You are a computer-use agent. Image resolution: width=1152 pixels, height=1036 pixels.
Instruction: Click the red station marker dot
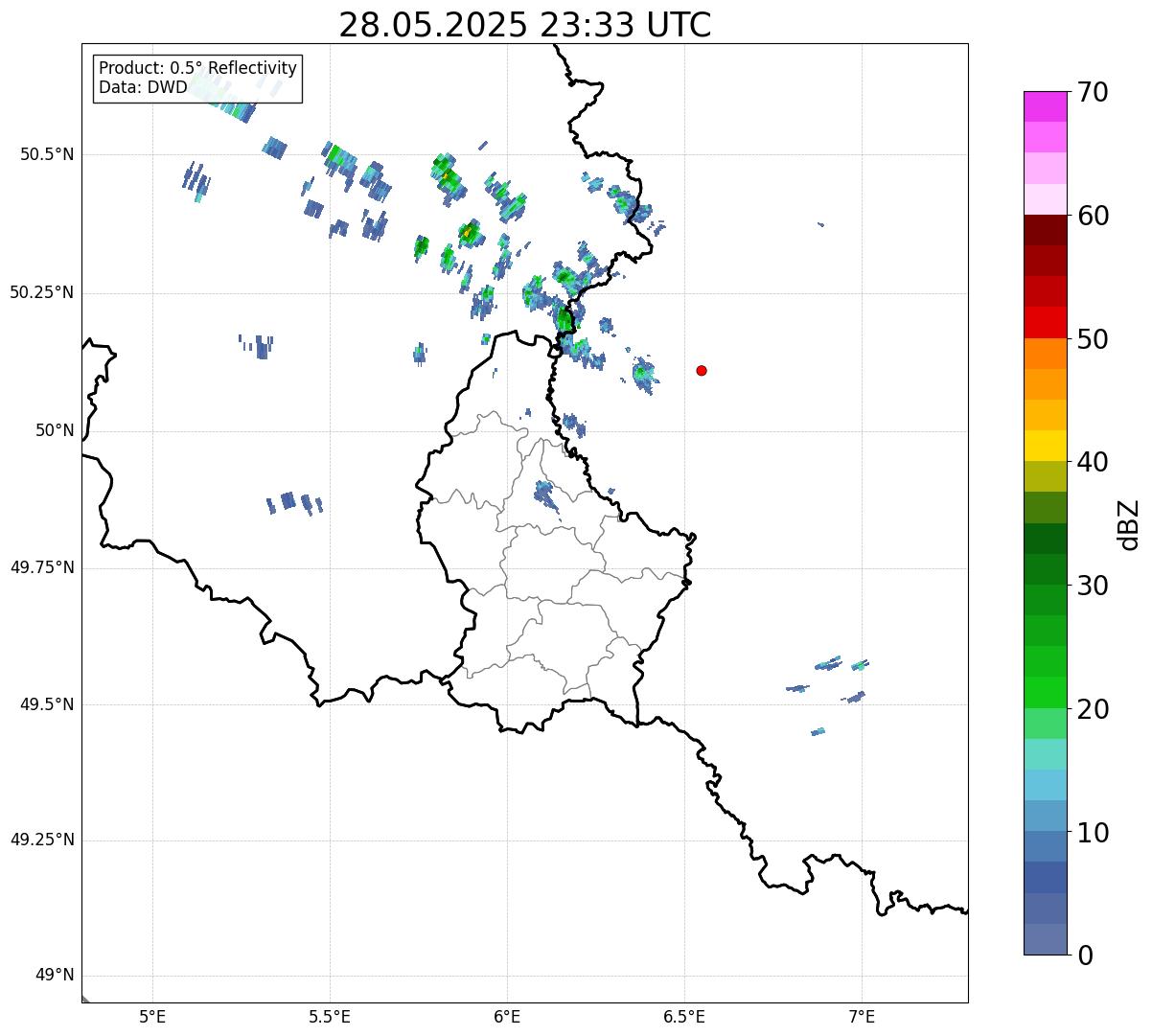[702, 370]
